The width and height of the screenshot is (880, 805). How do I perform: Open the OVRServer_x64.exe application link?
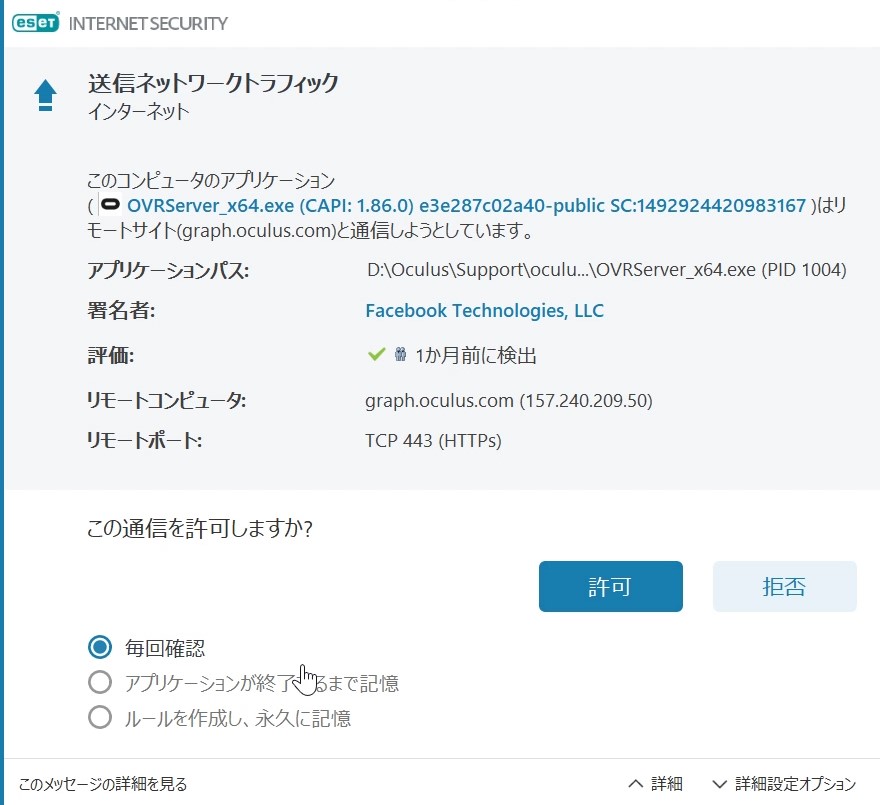466,205
